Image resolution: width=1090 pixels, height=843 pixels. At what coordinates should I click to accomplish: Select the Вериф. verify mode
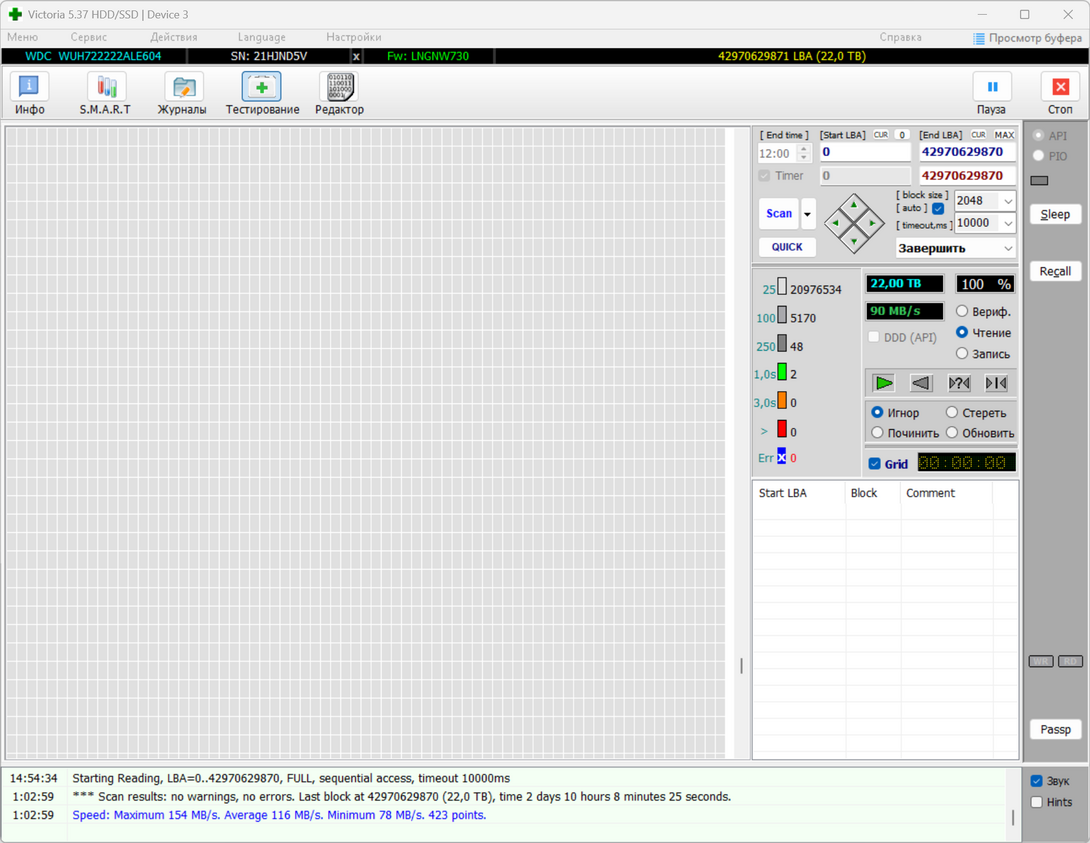962,311
